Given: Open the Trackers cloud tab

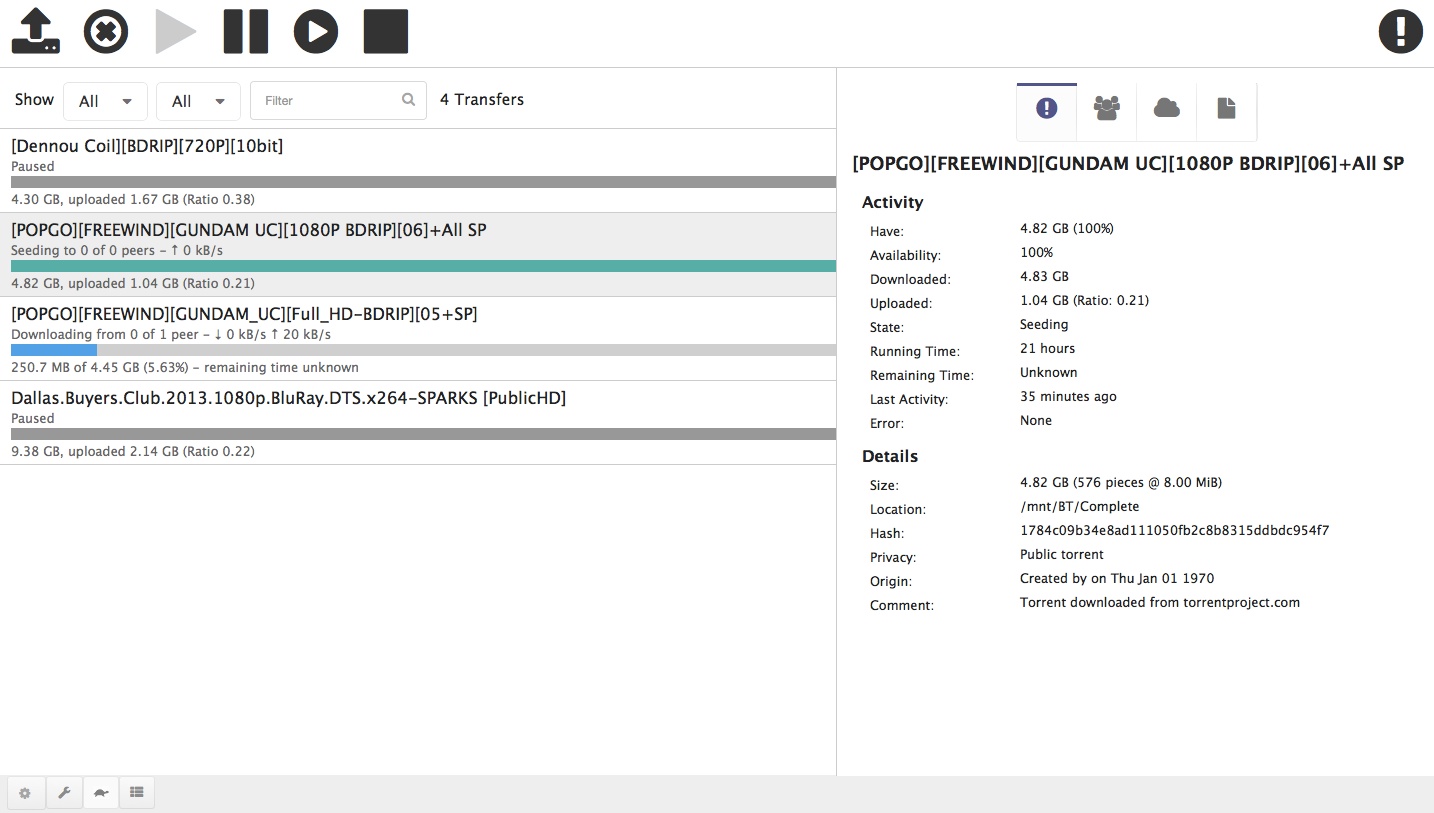Looking at the screenshot, I should 1167,111.
